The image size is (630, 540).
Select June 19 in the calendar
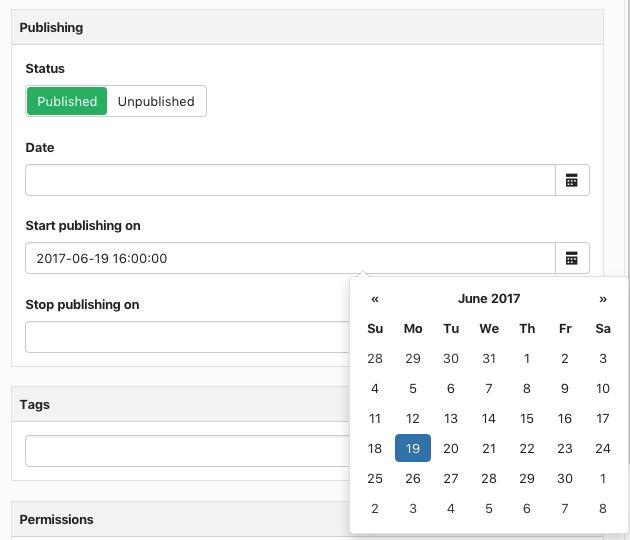coord(413,448)
